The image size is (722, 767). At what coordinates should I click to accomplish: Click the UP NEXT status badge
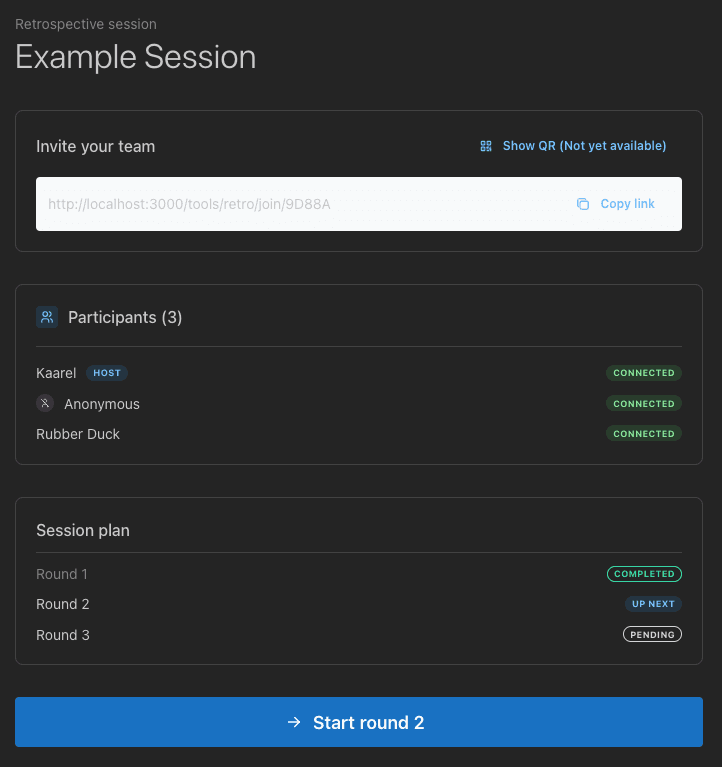click(x=653, y=604)
